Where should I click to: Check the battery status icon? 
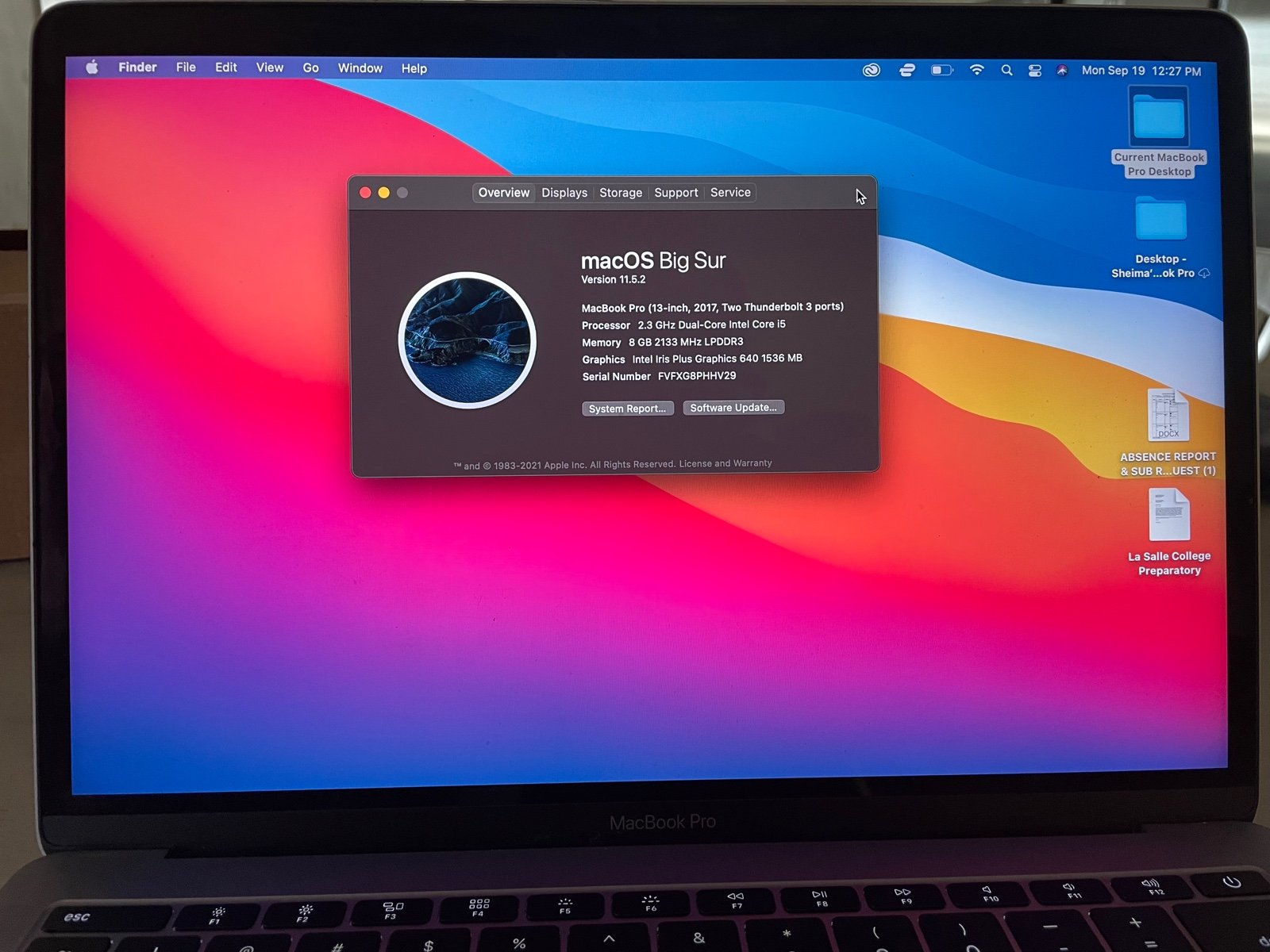[x=942, y=70]
